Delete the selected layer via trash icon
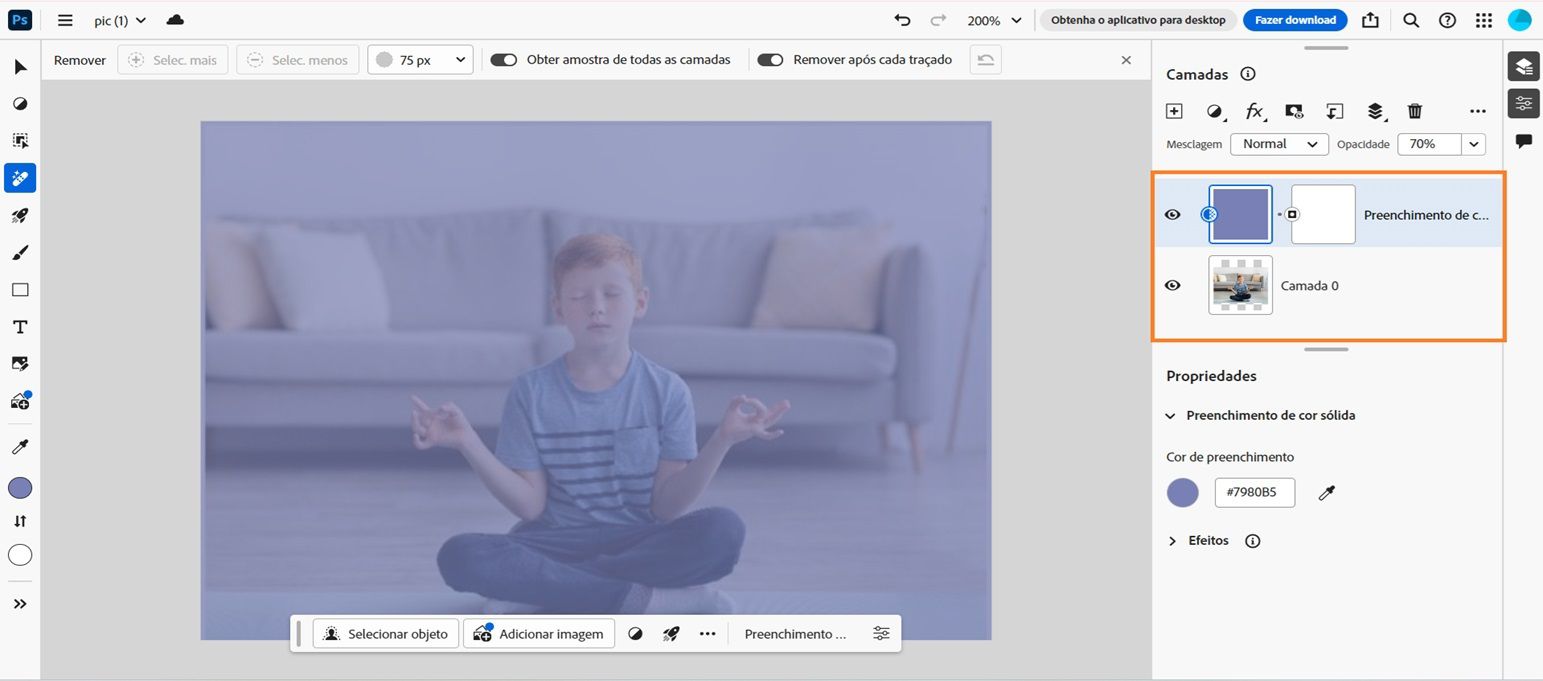This screenshot has height=681, width=1543. tap(1414, 111)
